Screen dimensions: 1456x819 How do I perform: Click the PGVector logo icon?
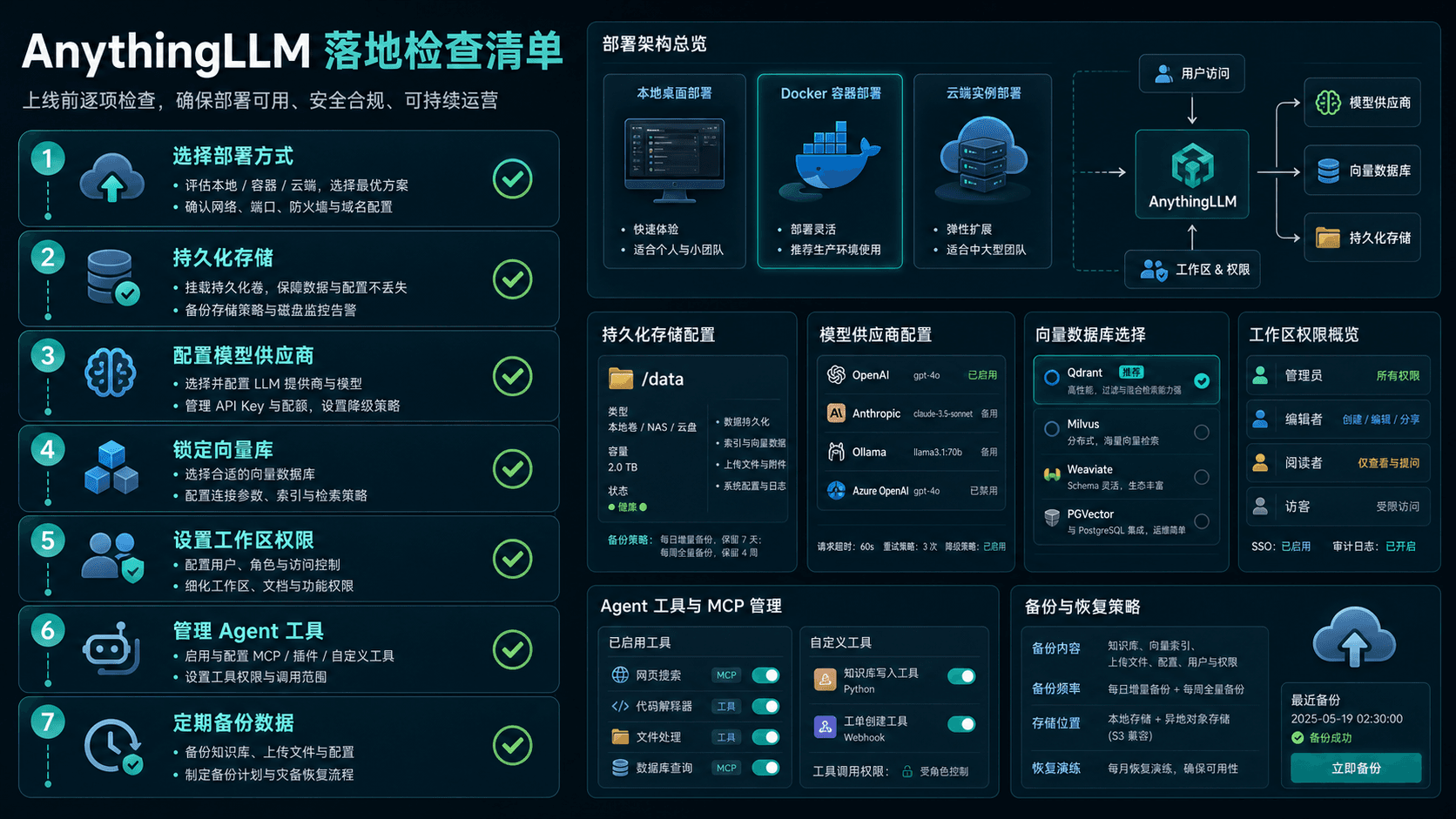pyautogui.click(x=1052, y=517)
